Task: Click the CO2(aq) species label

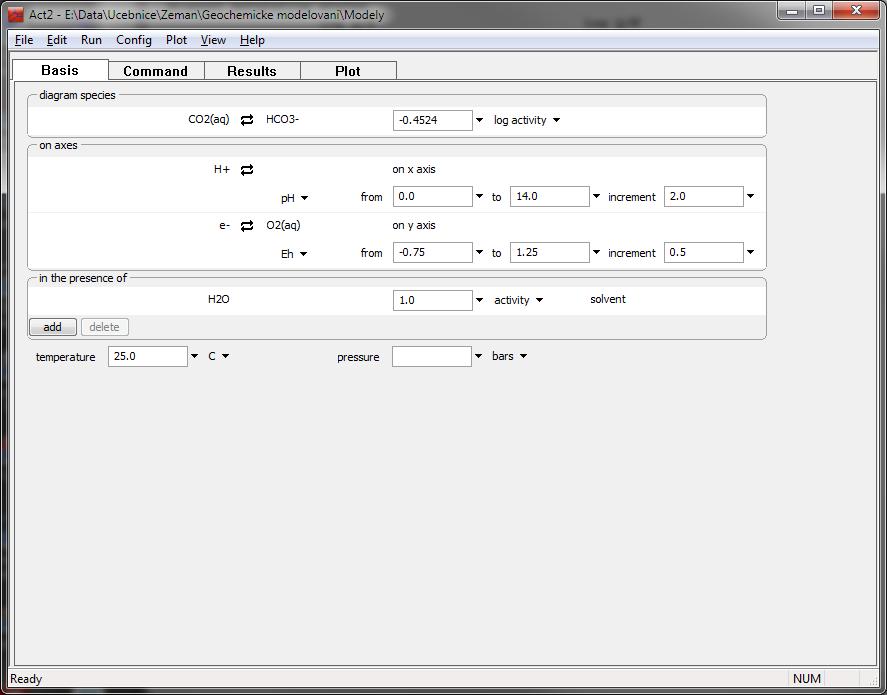Action: pyautogui.click(x=209, y=120)
